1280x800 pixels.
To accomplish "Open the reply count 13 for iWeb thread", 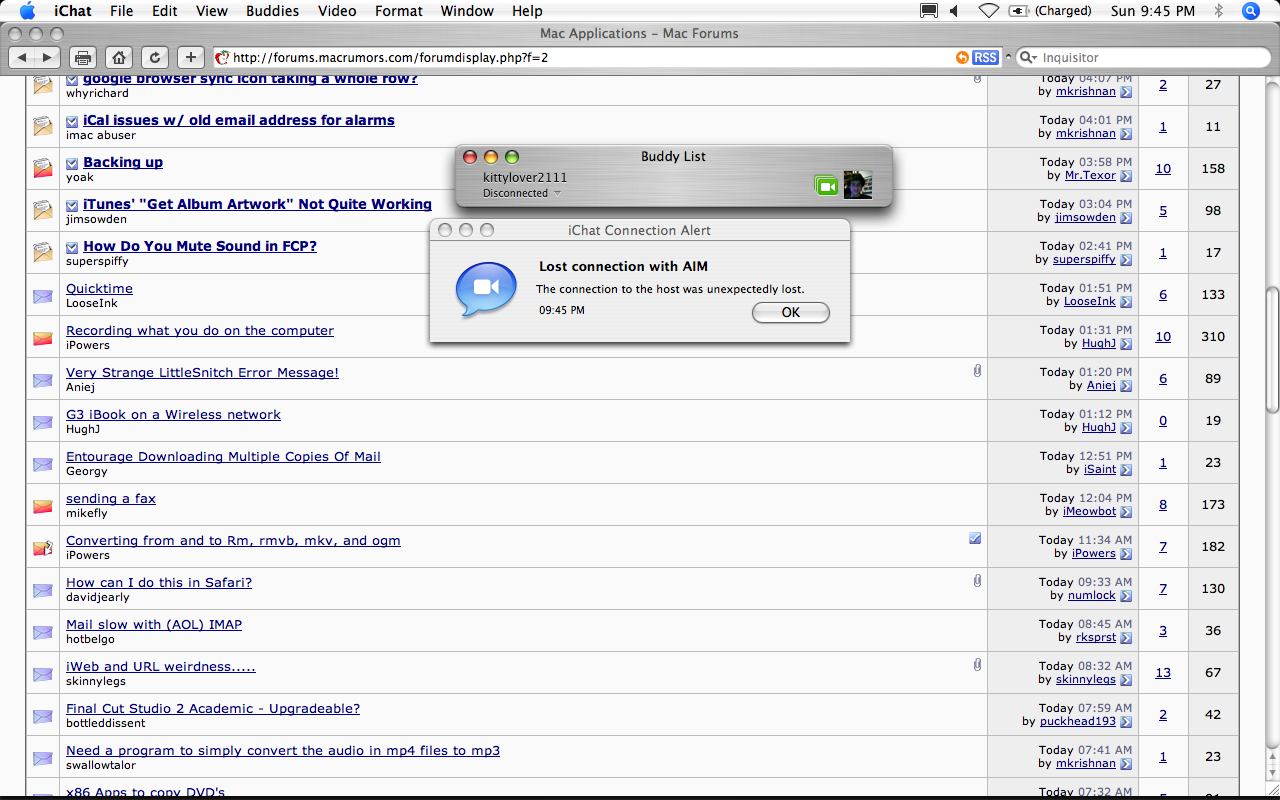I will point(1163,672).
